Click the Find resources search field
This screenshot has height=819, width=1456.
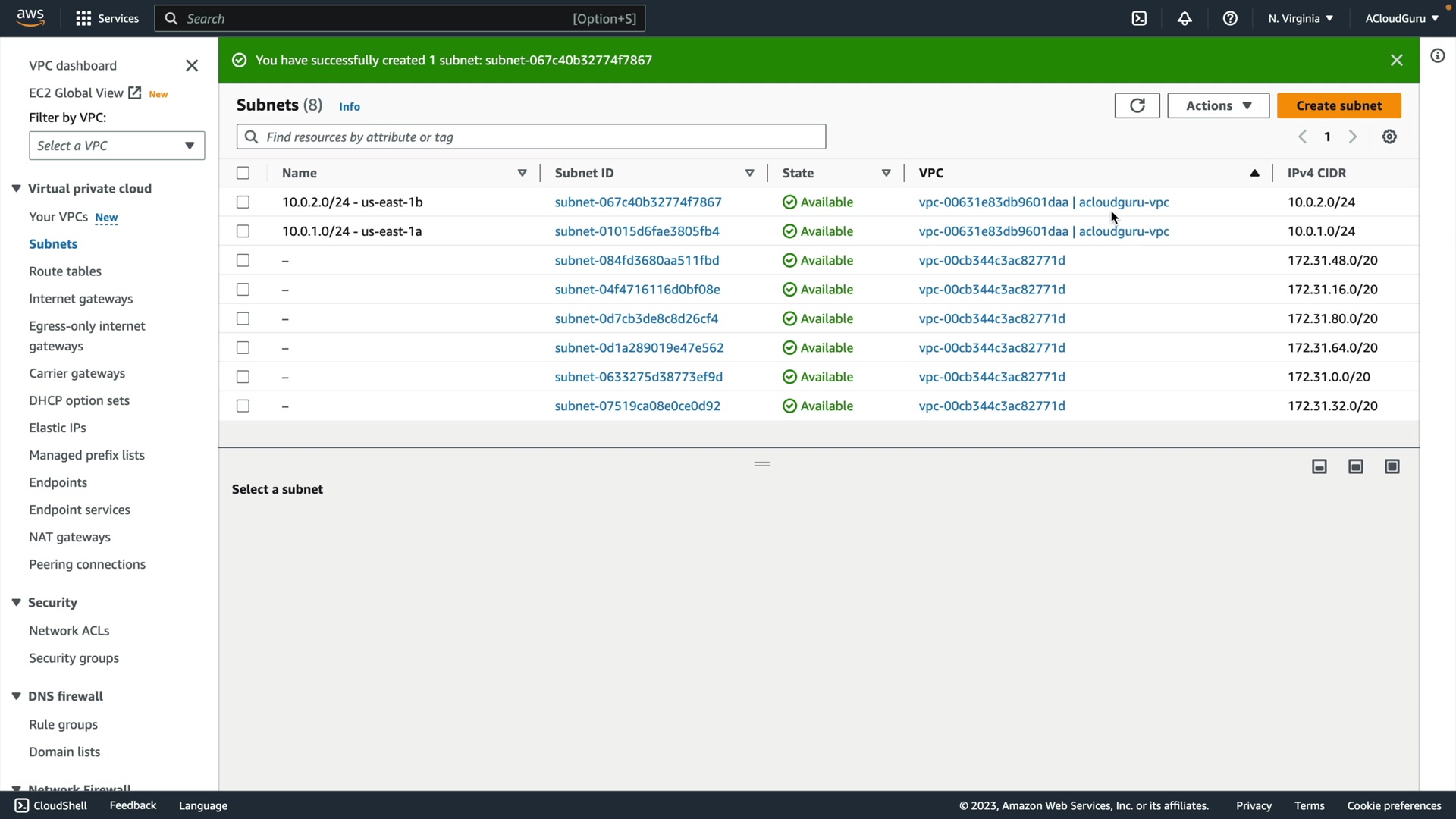tap(531, 136)
